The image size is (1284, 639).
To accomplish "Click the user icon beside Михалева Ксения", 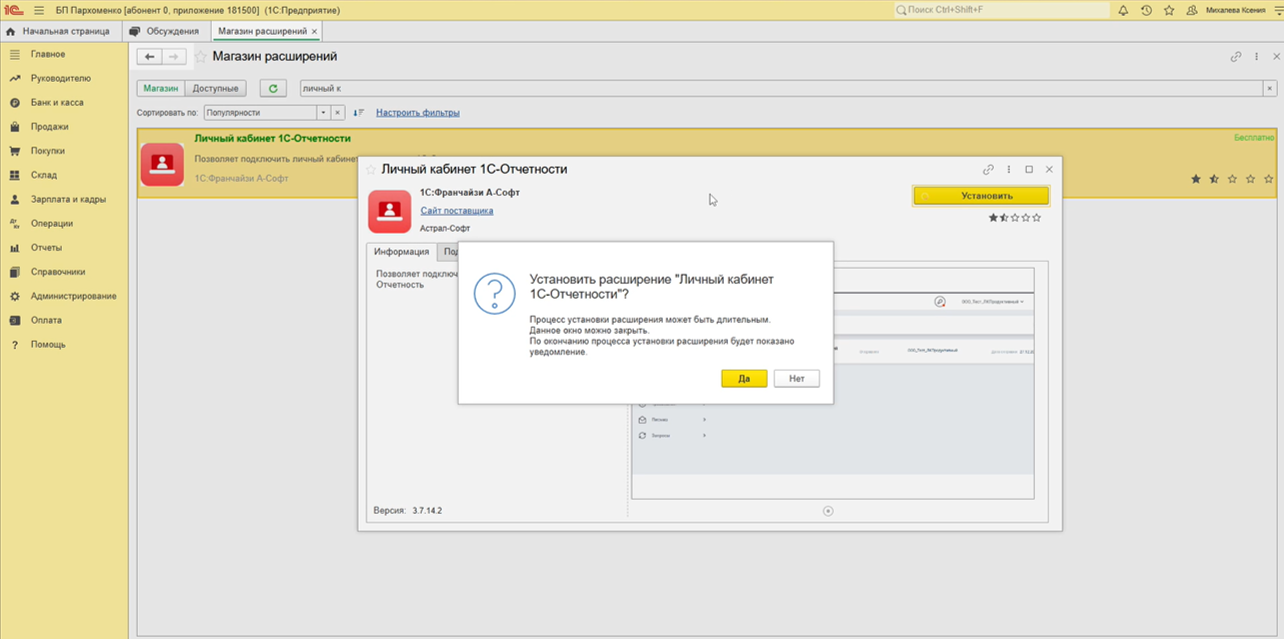I will pos(1192,10).
